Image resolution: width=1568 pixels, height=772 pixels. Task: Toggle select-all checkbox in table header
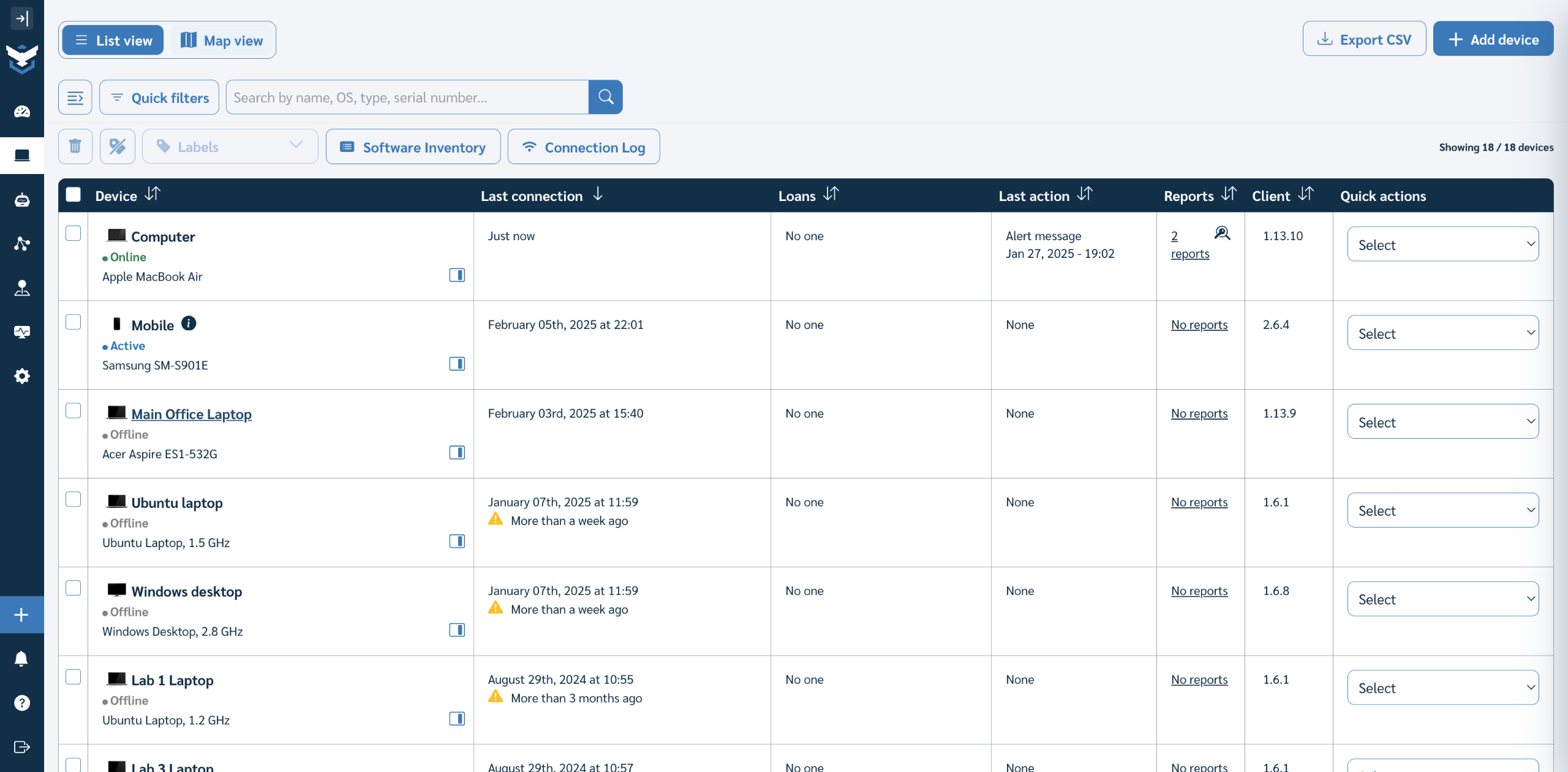click(73, 195)
